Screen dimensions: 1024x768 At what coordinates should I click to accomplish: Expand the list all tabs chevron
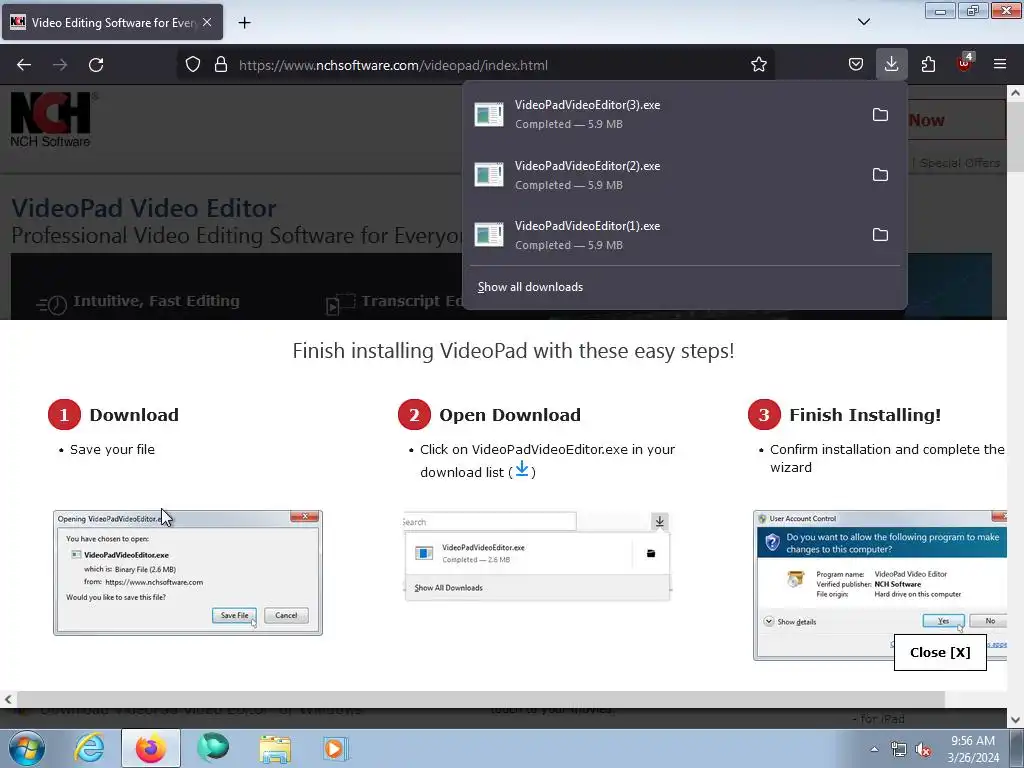(x=864, y=22)
